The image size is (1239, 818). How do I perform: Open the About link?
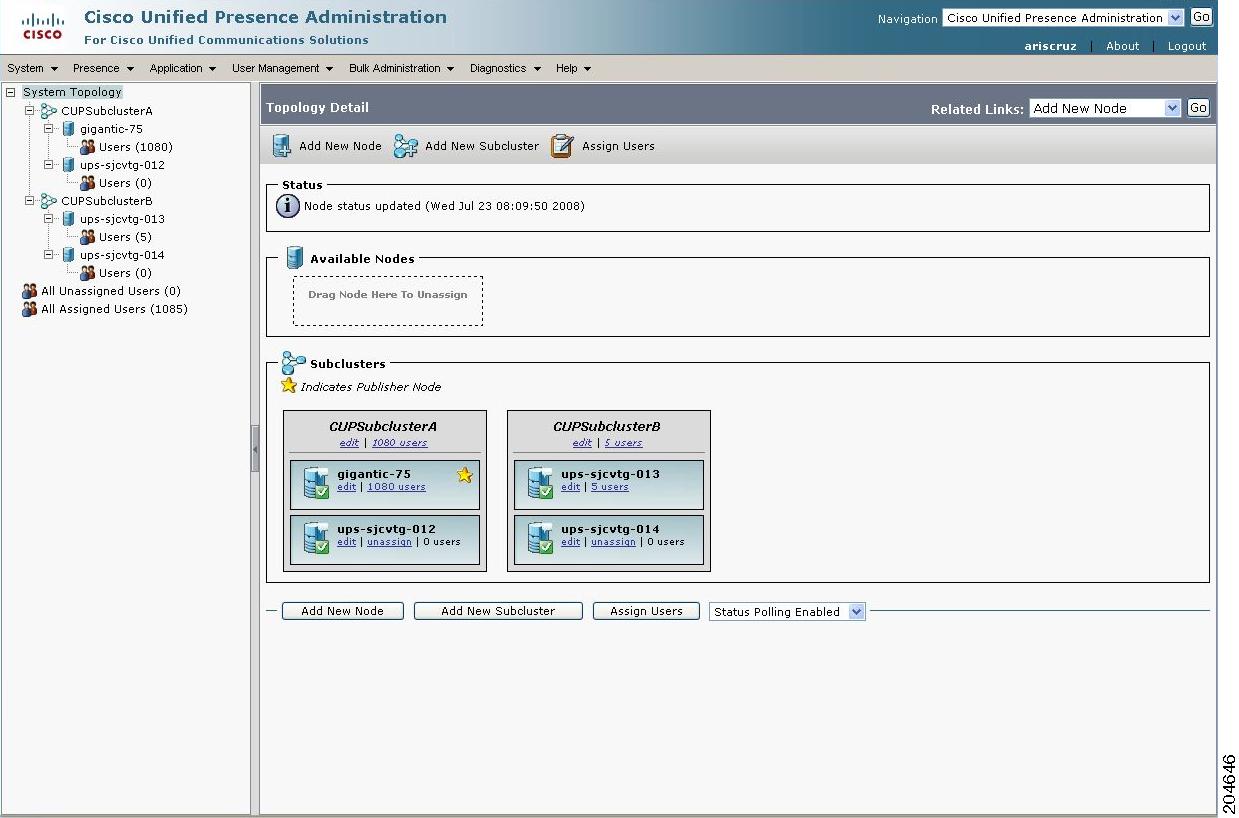coord(1122,46)
